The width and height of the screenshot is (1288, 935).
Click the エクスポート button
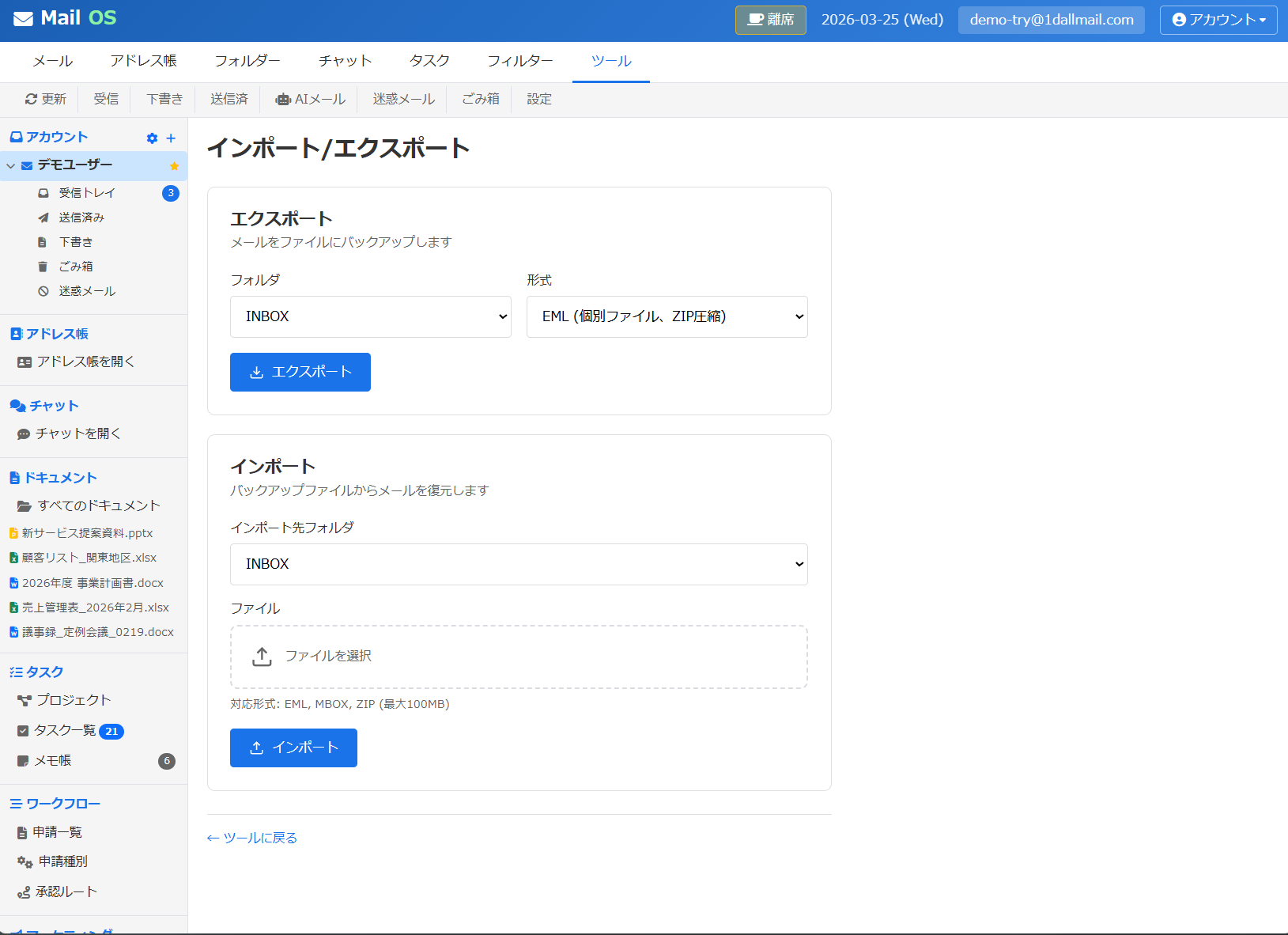point(300,372)
